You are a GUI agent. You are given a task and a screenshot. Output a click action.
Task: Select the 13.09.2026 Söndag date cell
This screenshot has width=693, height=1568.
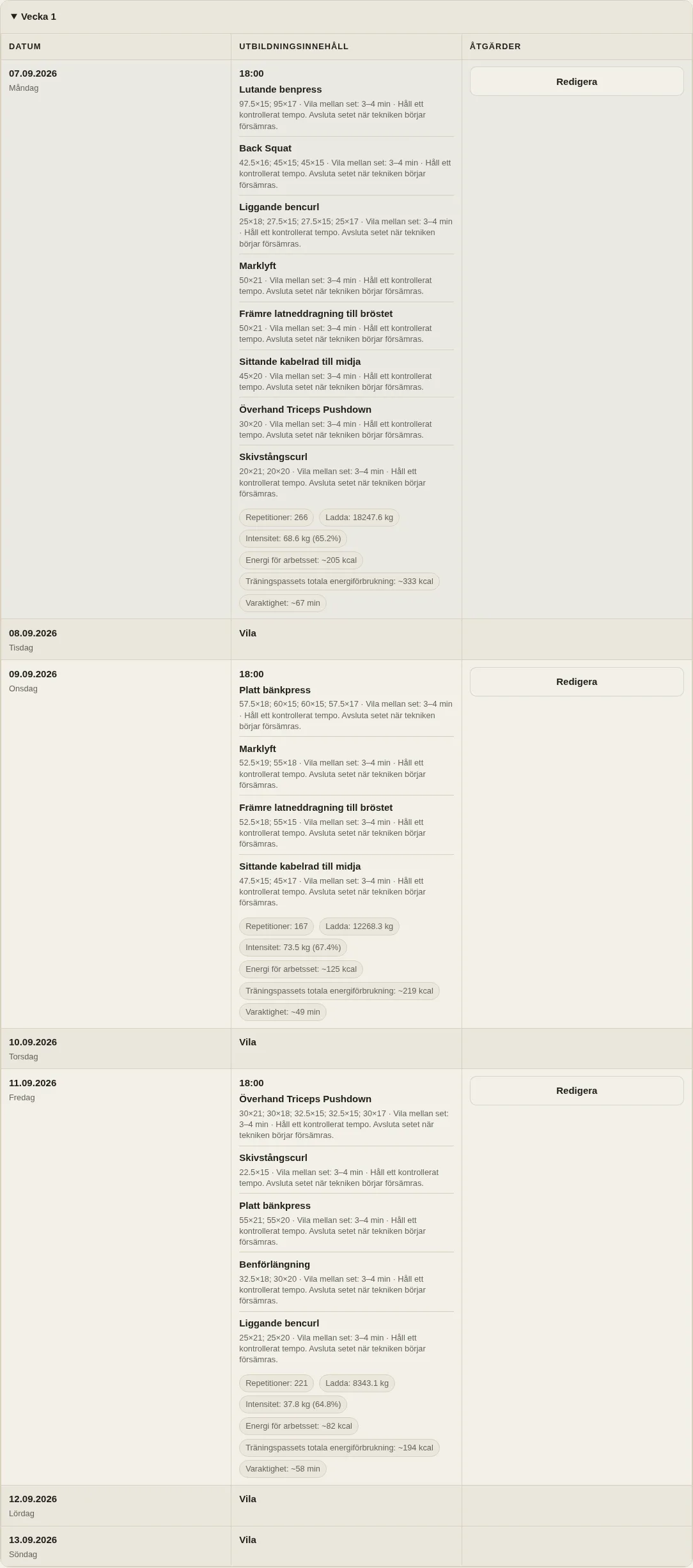click(x=116, y=1546)
